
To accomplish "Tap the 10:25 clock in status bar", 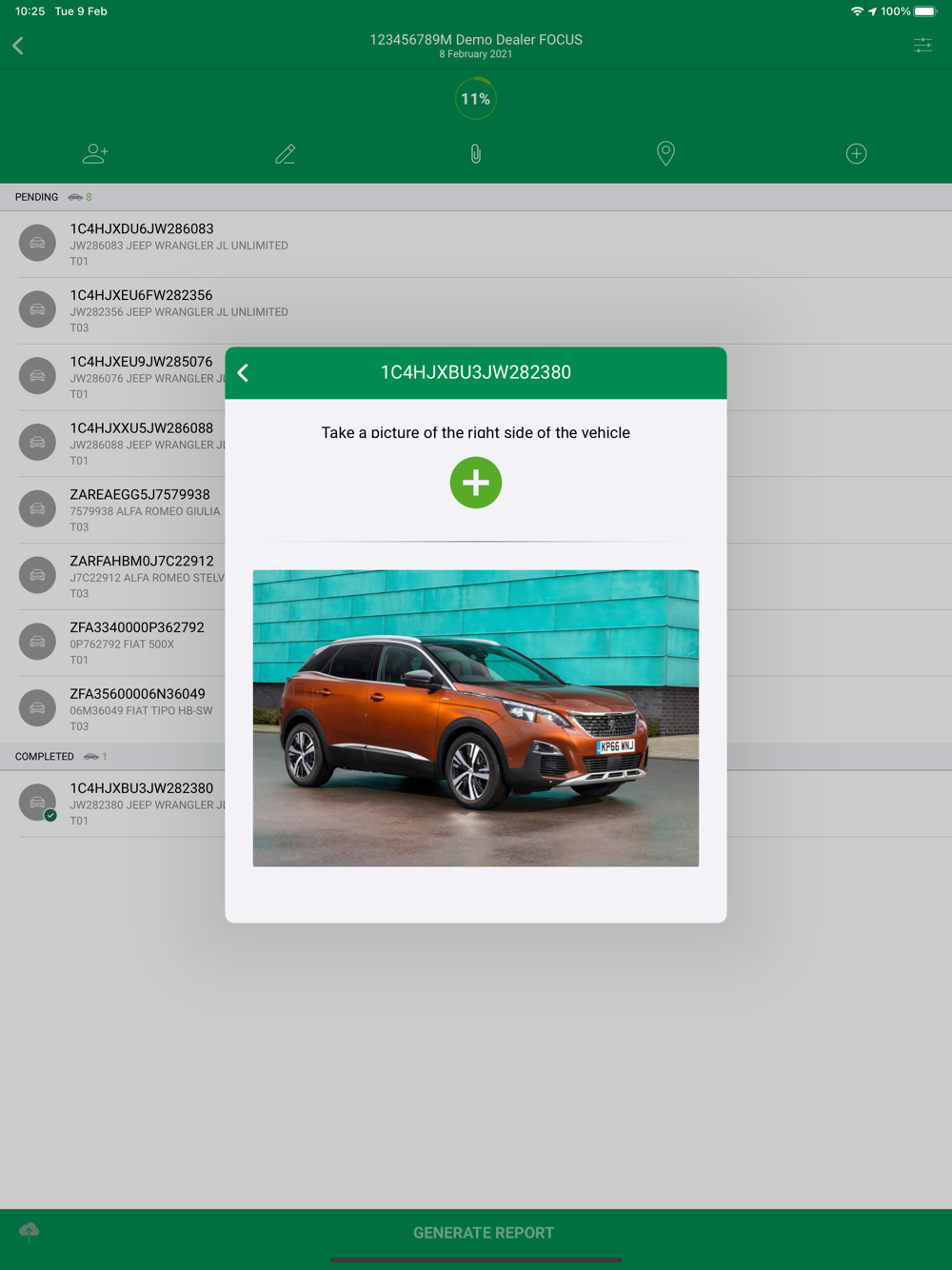I will coord(30,11).
